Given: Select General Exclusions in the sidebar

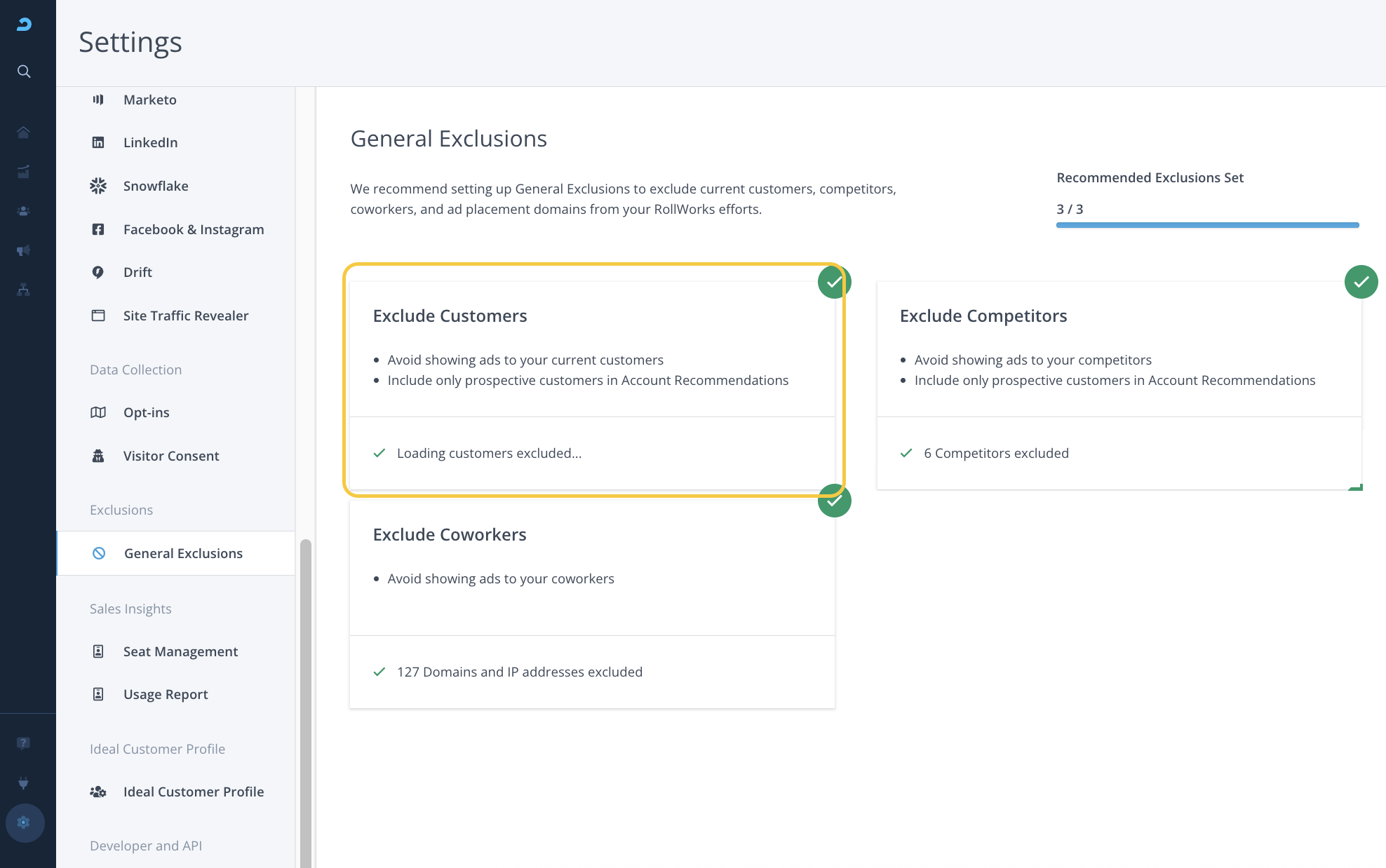Looking at the screenshot, I should pyautogui.click(x=183, y=553).
